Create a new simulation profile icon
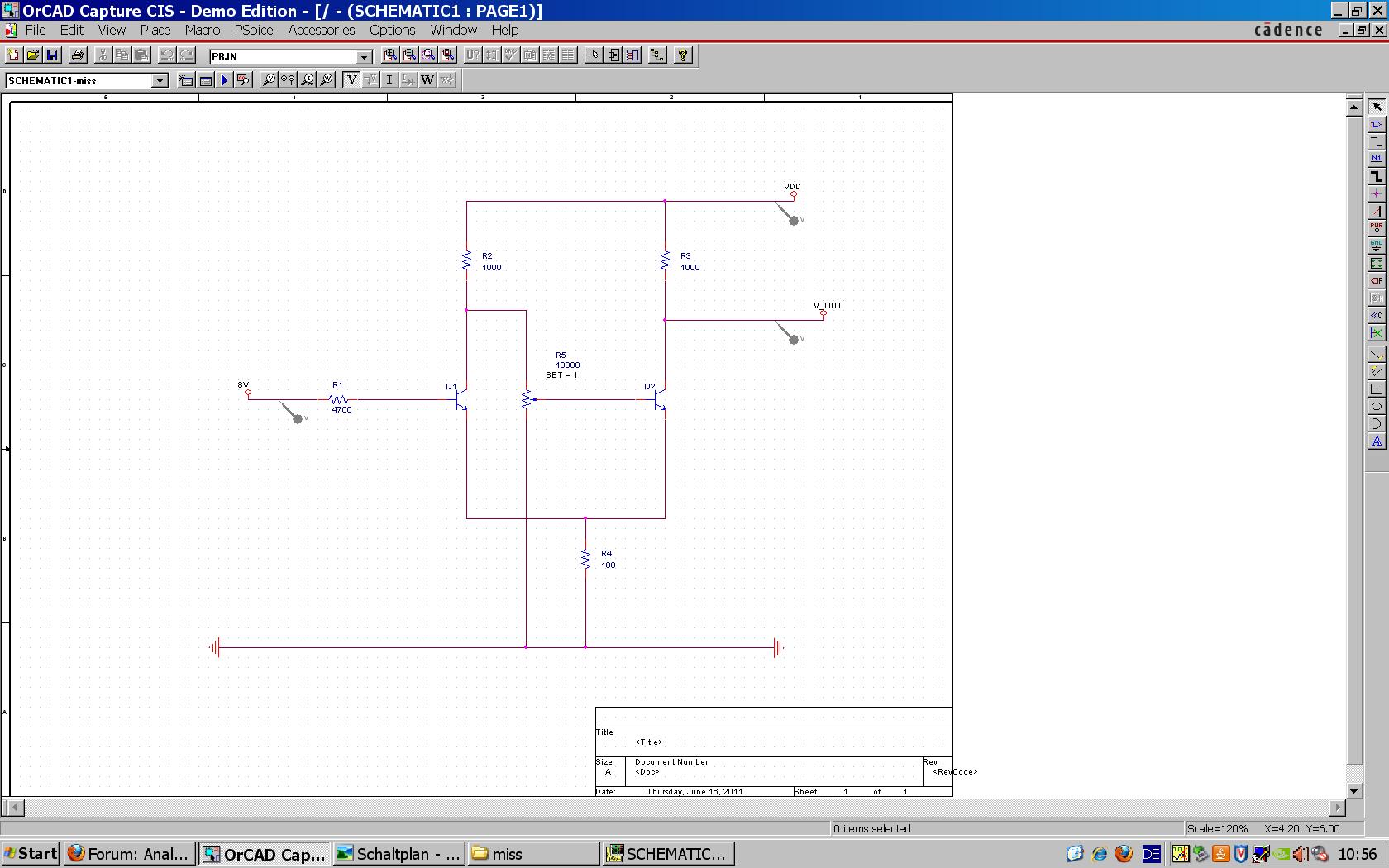Image resolution: width=1389 pixels, height=868 pixels. tap(187, 80)
